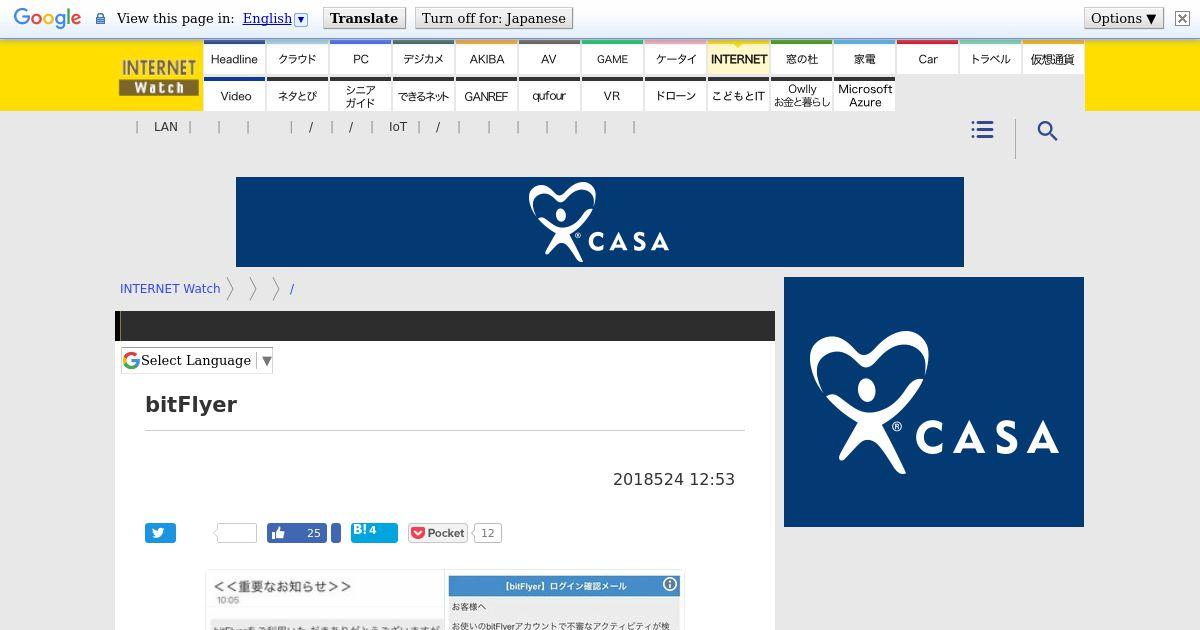Open the GAME tab

[x=612, y=59]
